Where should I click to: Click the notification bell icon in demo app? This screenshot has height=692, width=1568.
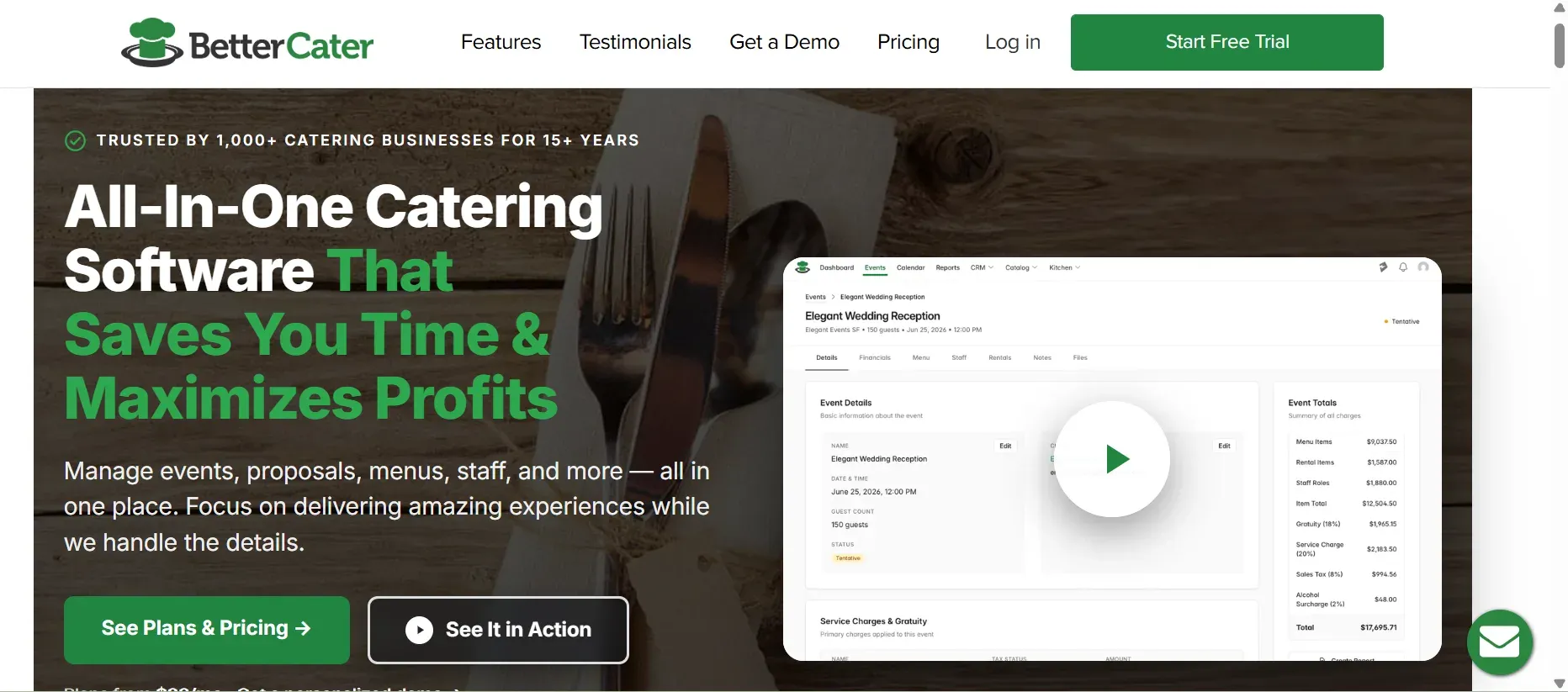tap(1403, 267)
